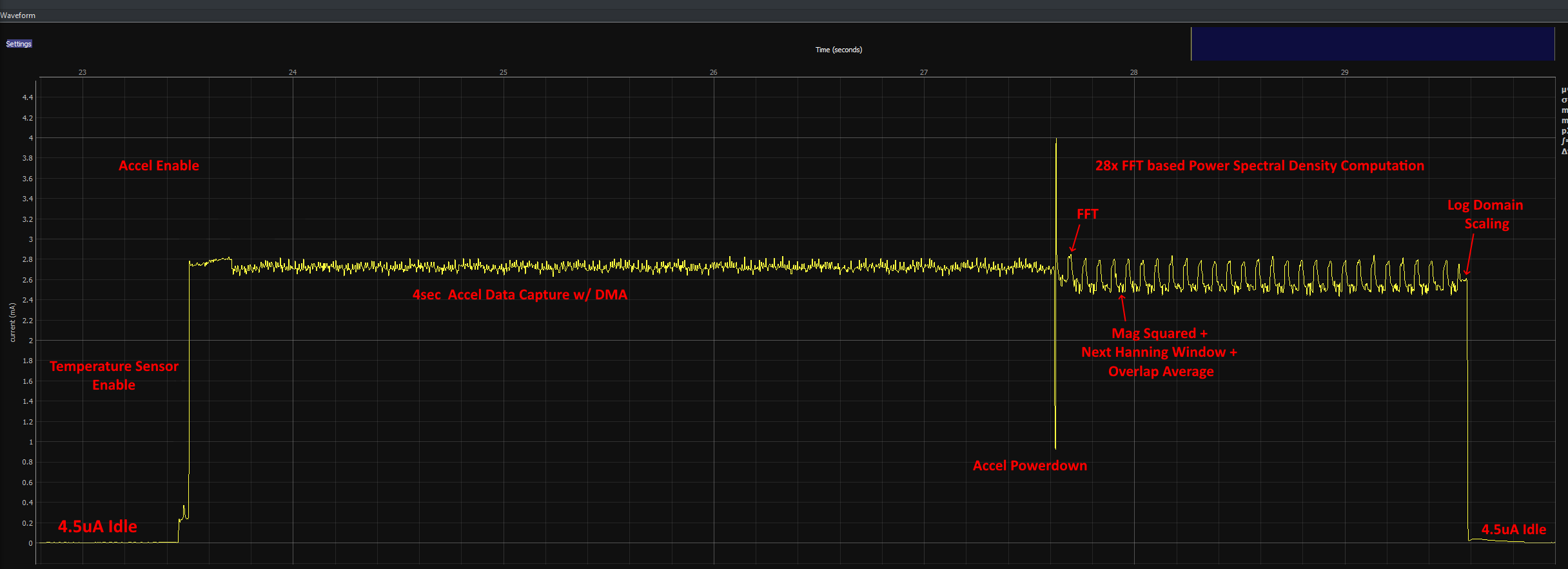Click the 24 second mark on time axis

(293, 72)
